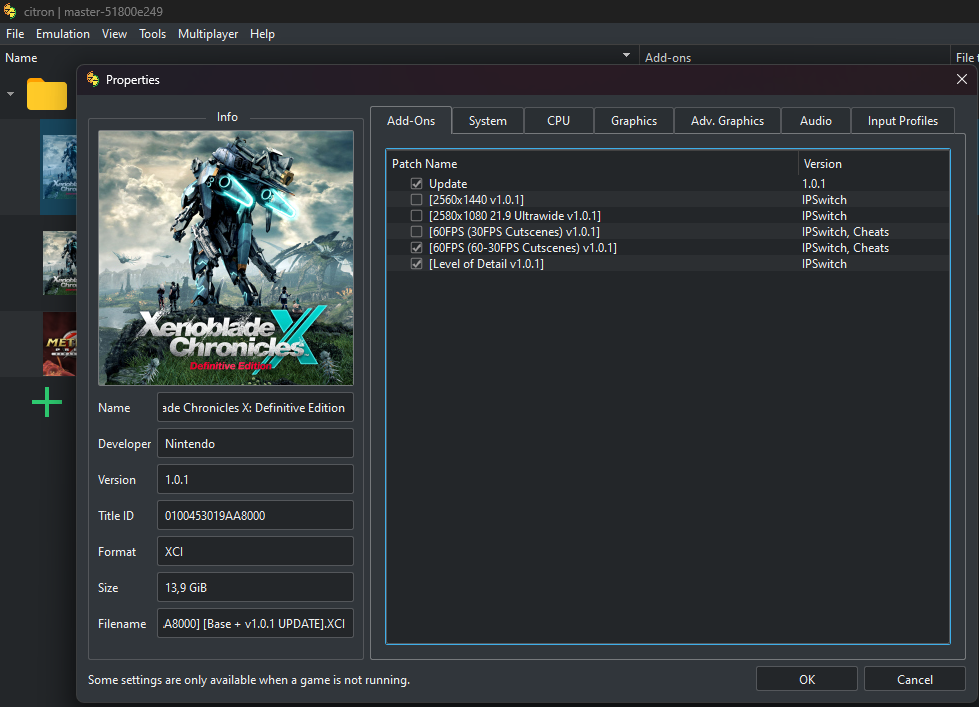The image size is (979, 707).
Task: Switch to the CPU tab
Action: [x=559, y=121]
